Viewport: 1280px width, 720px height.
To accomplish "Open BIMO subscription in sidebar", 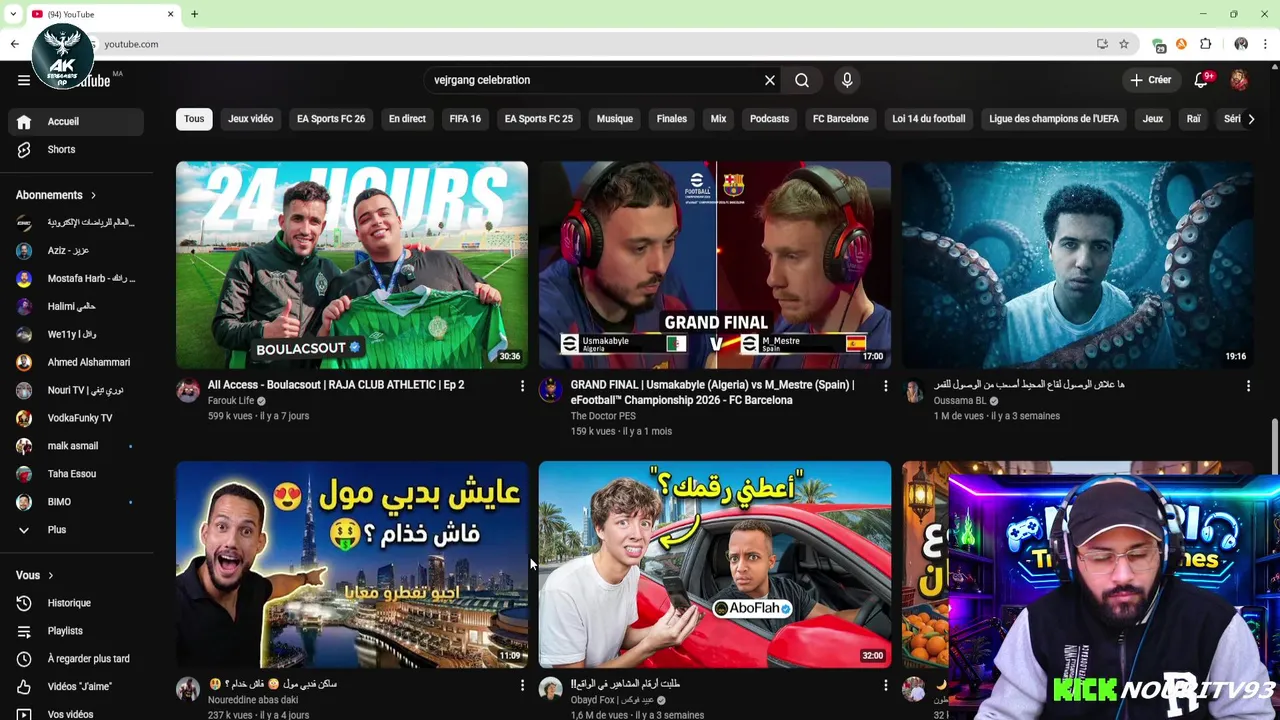I will pos(76,502).
